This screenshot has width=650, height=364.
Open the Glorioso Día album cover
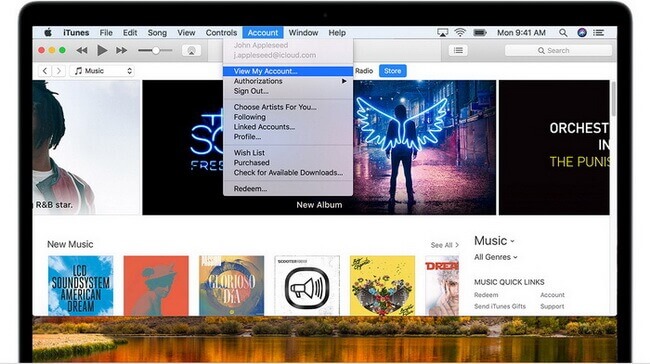[x=231, y=286]
